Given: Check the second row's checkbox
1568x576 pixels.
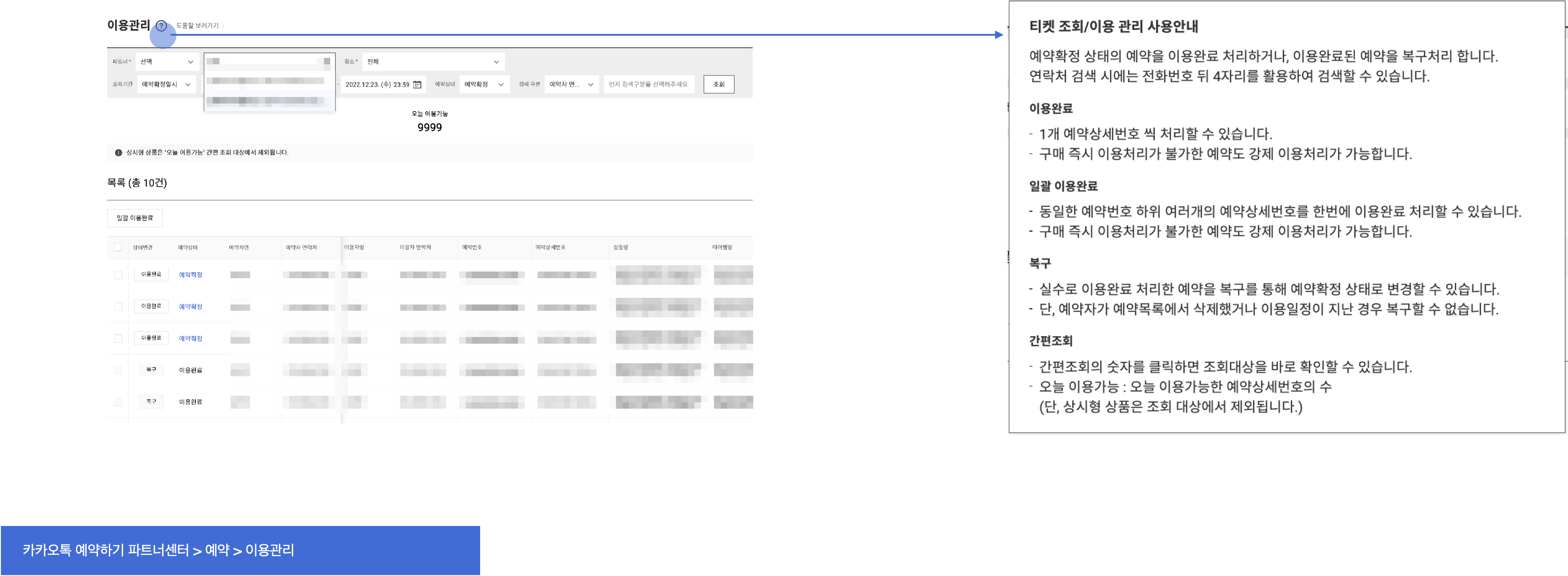Looking at the screenshot, I should pyautogui.click(x=118, y=307).
